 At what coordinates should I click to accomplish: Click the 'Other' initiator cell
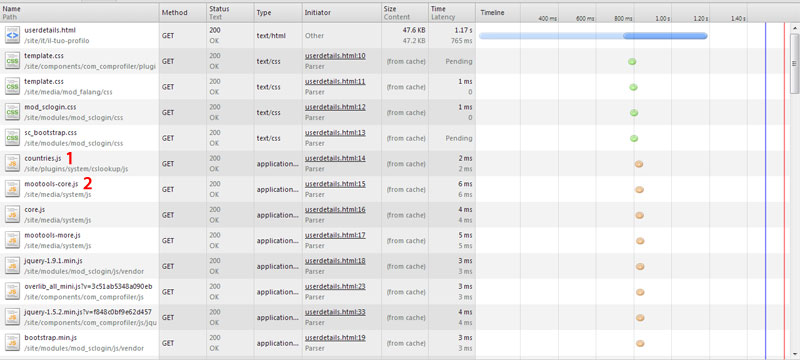tap(314, 36)
